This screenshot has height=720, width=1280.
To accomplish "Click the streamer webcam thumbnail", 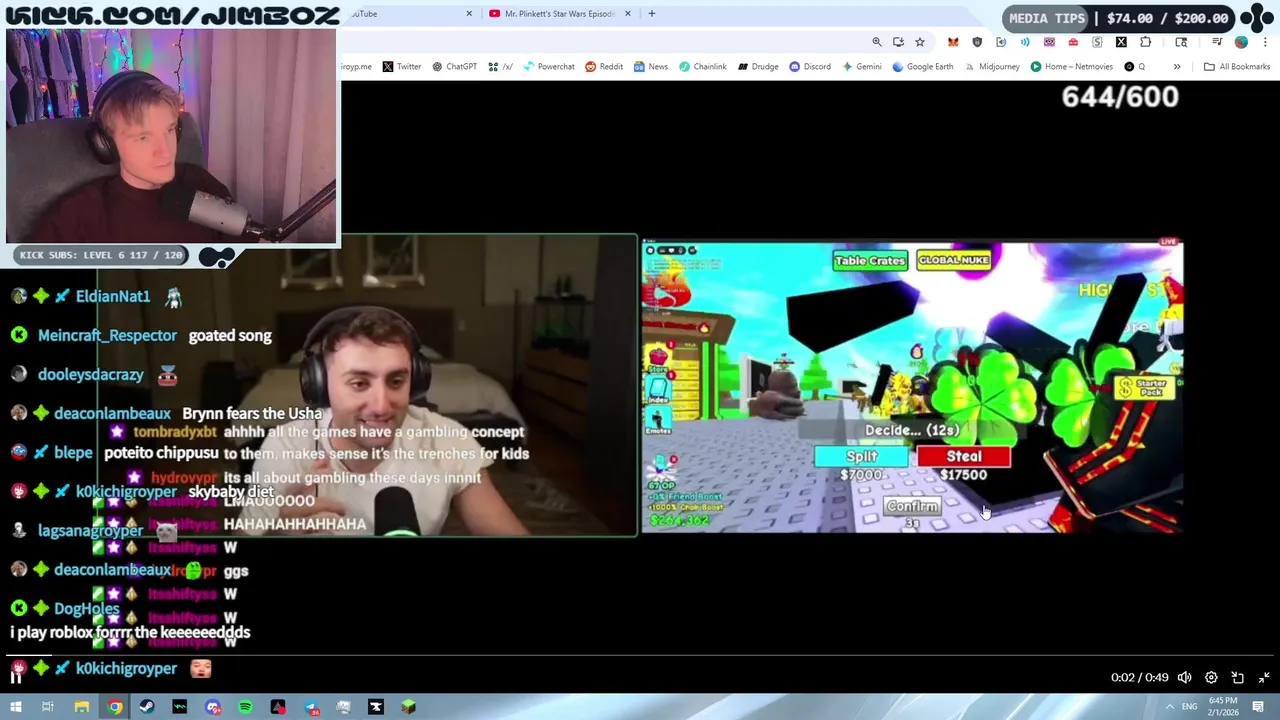I will (x=171, y=136).
